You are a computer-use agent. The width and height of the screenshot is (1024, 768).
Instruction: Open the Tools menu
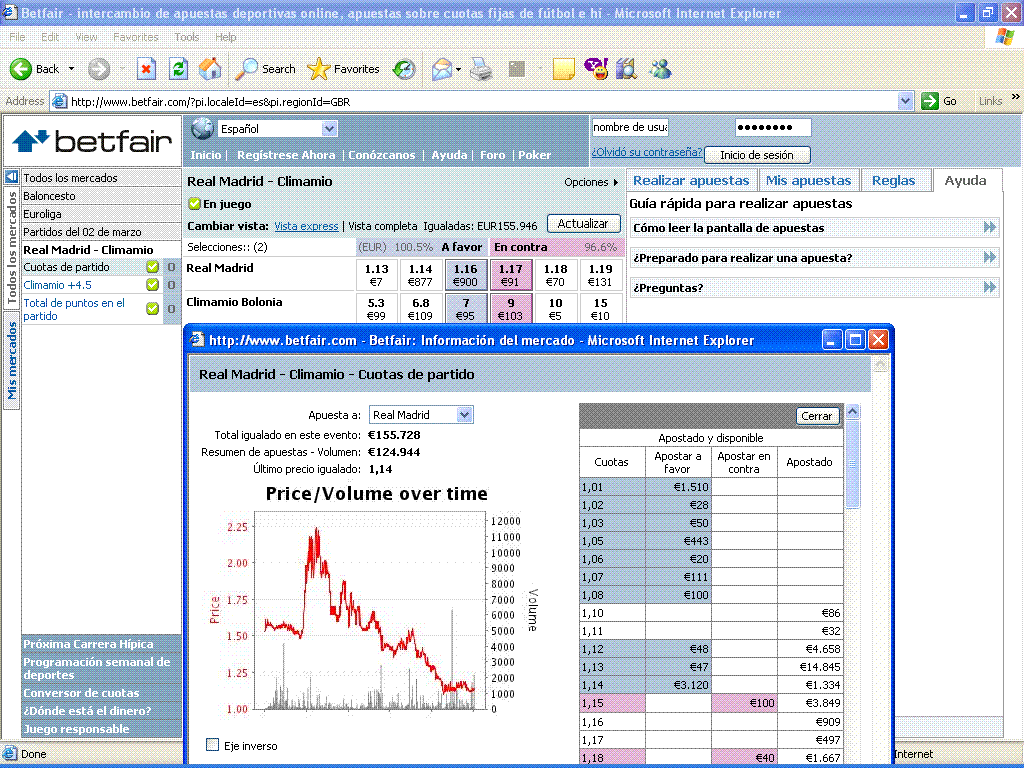(187, 37)
